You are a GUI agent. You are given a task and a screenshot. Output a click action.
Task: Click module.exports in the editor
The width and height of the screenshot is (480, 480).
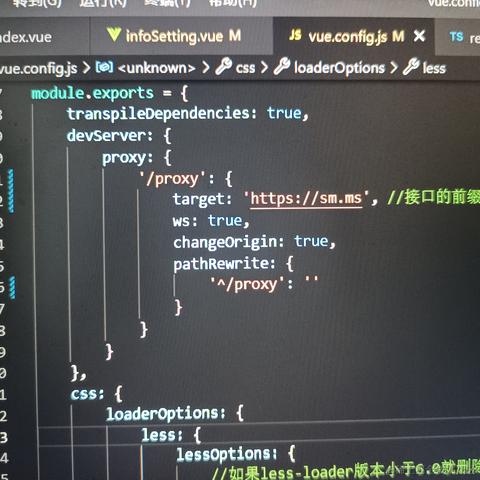point(93,93)
